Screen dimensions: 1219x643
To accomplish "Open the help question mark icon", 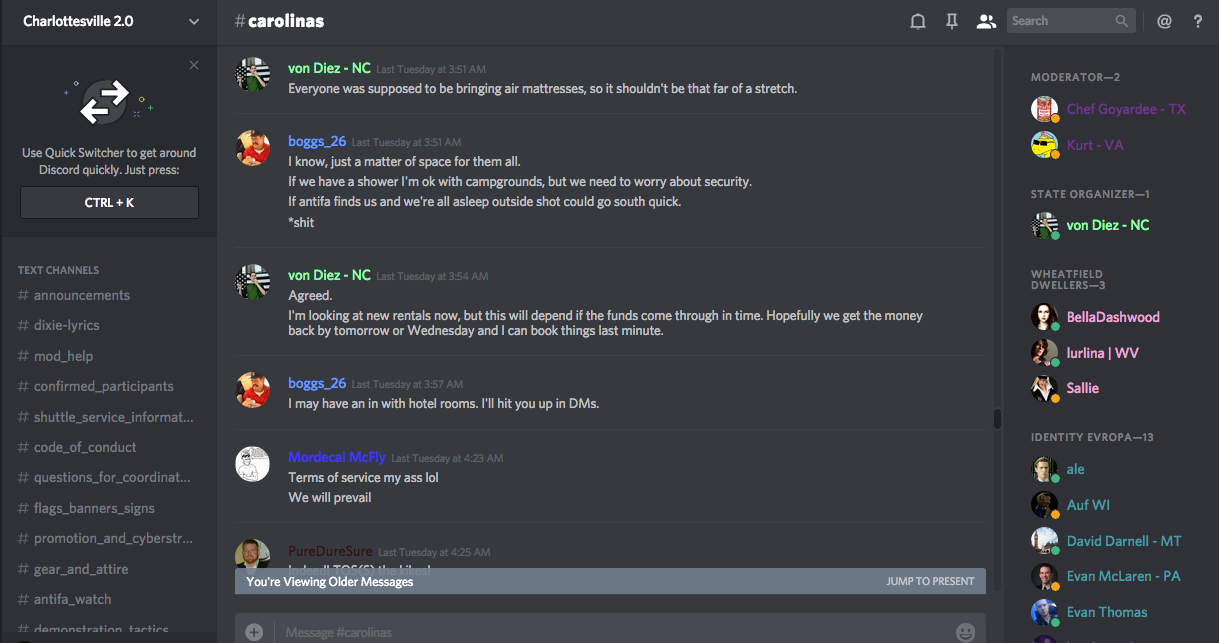I will coord(1198,21).
